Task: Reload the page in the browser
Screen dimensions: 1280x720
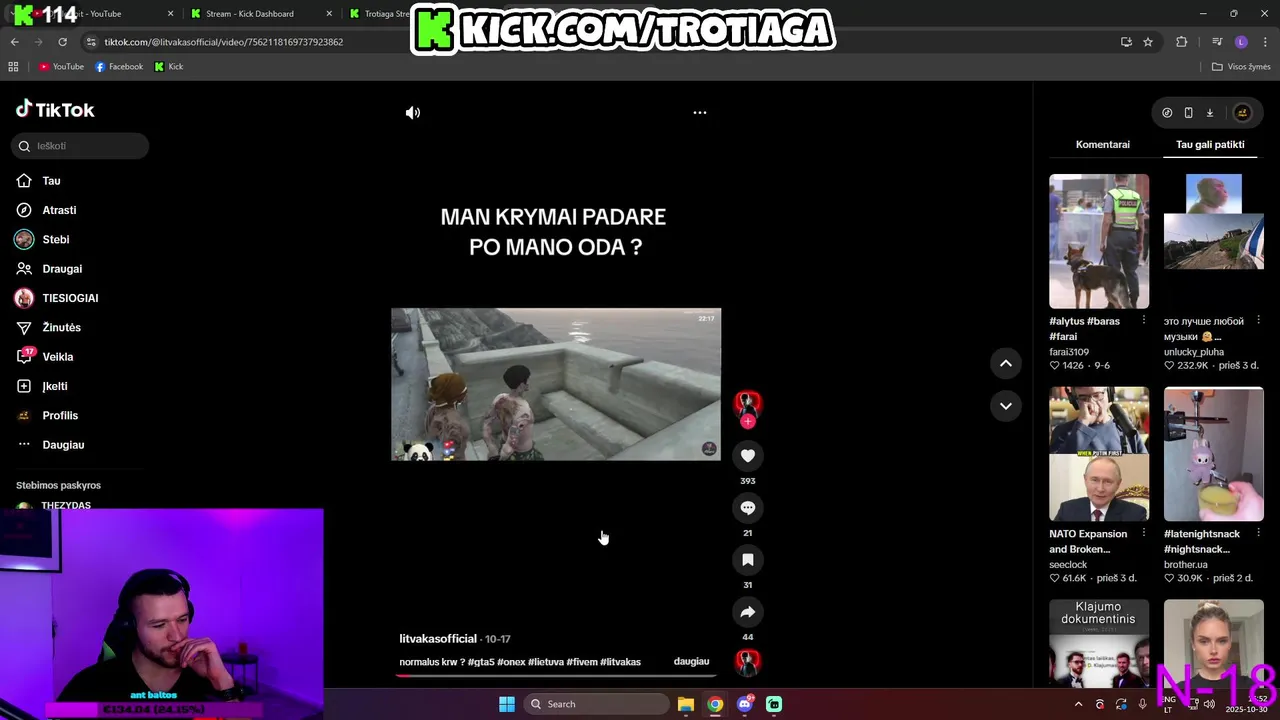Action: click(x=62, y=42)
